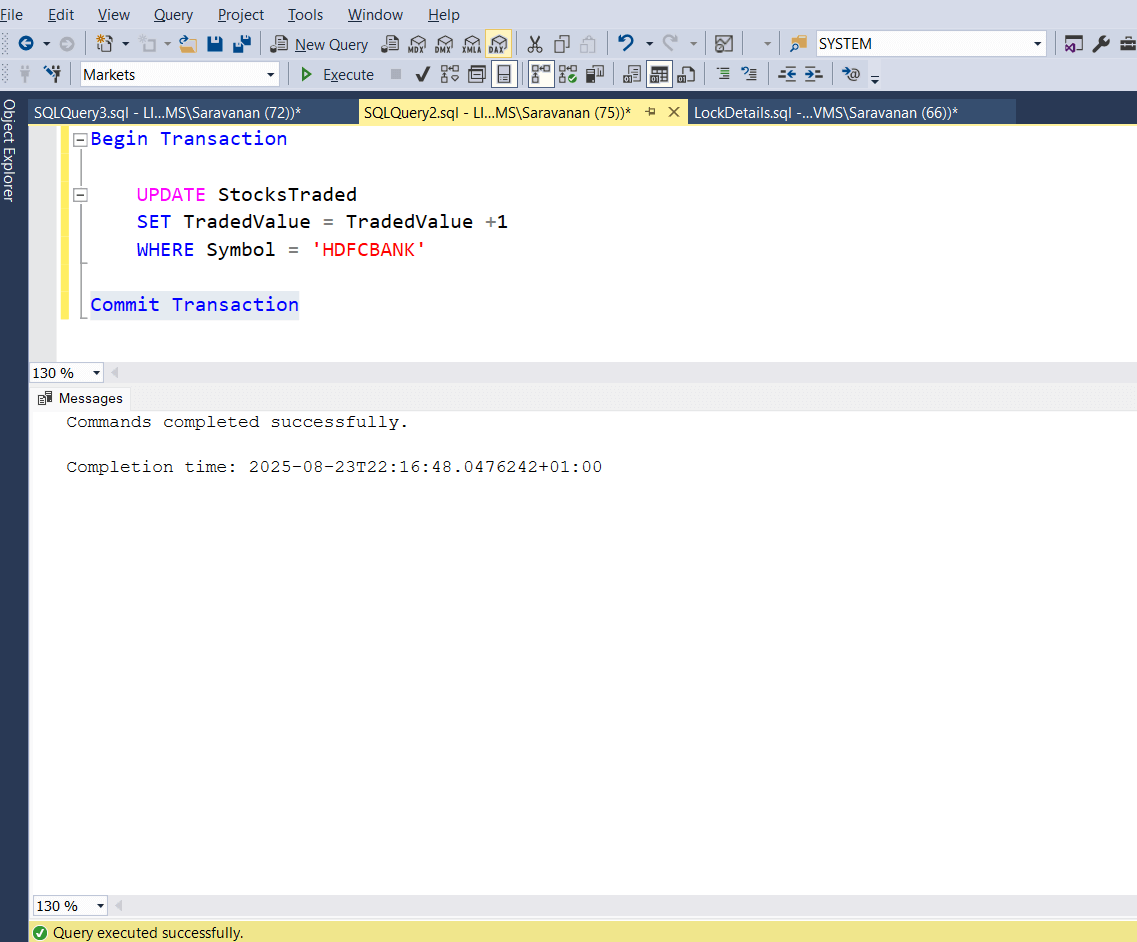Open the back navigation history dropdown arrow
The width and height of the screenshot is (1137, 942).
(x=46, y=44)
